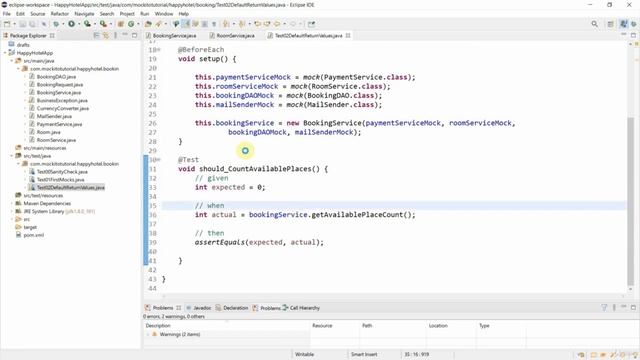Minimize the Package Explorer view
640x360 pixels.
[x=125, y=35]
